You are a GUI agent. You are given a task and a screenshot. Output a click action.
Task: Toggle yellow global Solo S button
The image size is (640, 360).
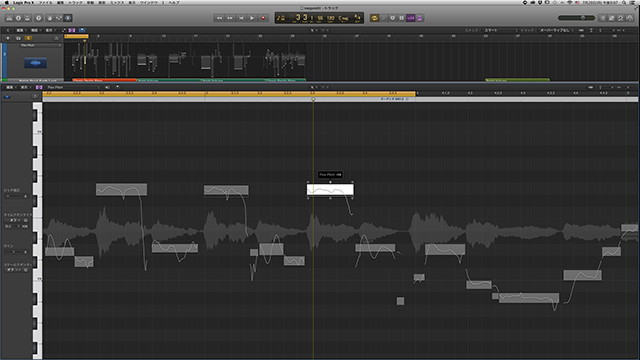(29, 38)
